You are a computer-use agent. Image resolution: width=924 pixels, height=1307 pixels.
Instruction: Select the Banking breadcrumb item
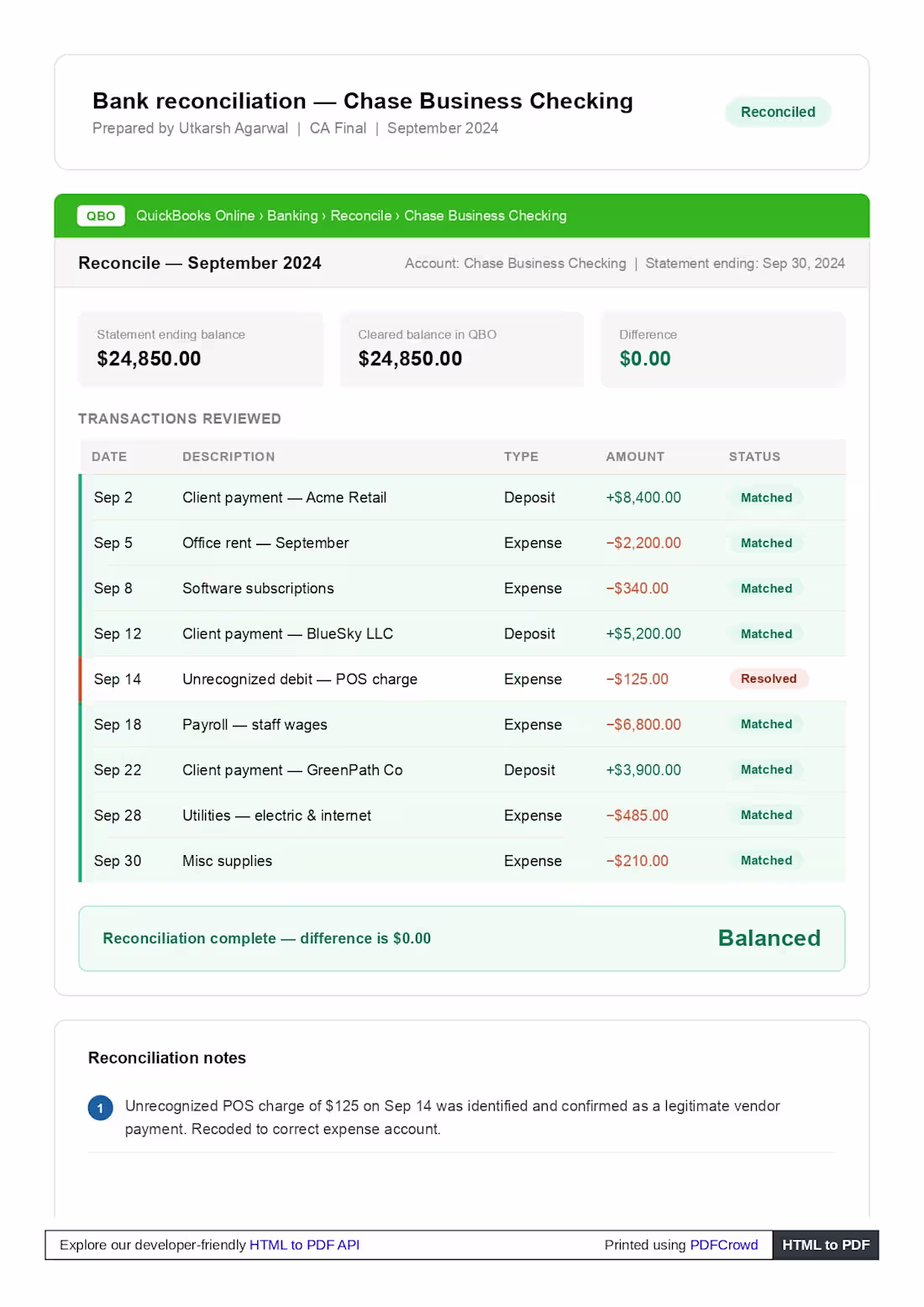point(292,216)
